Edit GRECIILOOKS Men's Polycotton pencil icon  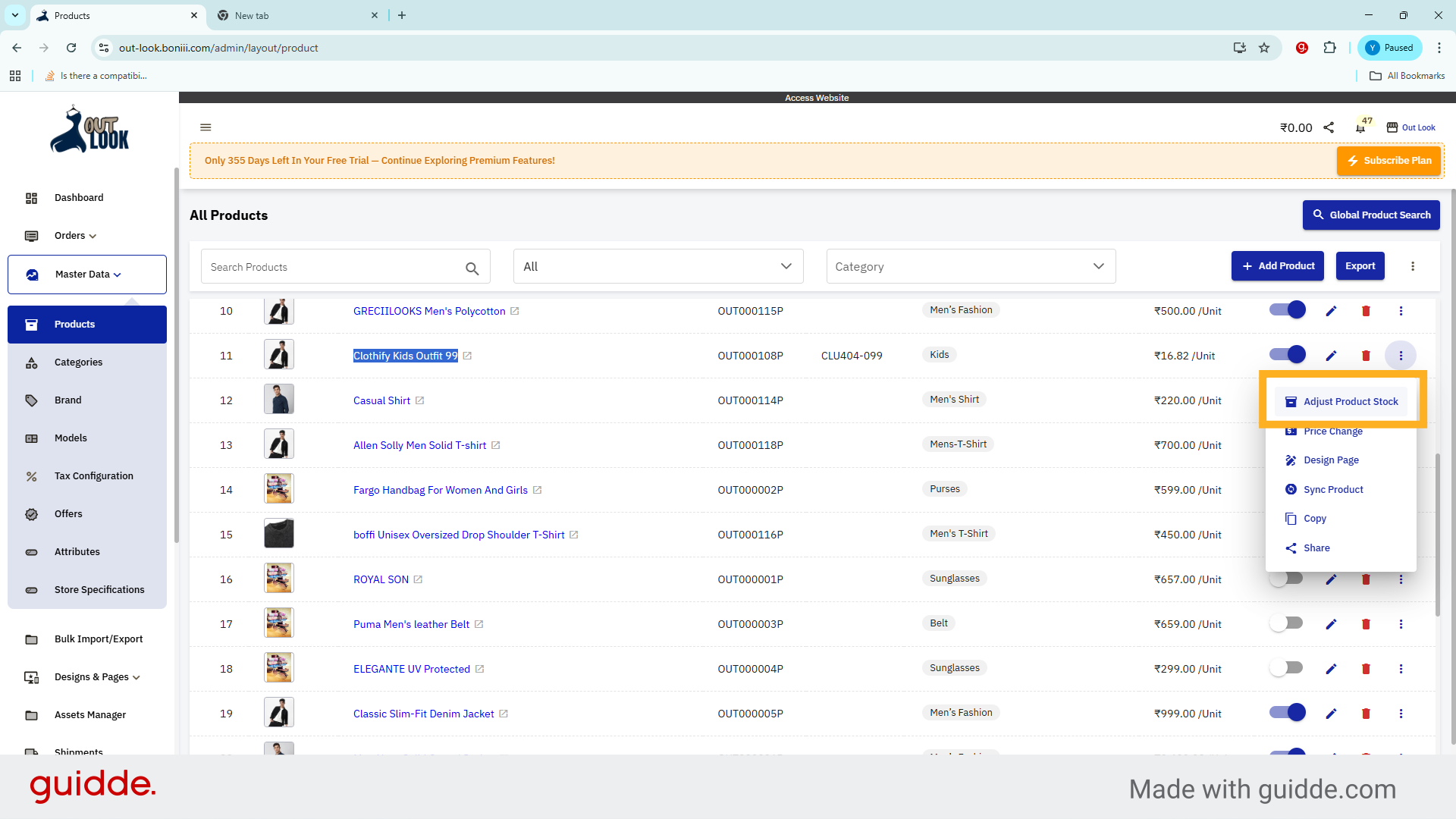[x=1331, y=311]
